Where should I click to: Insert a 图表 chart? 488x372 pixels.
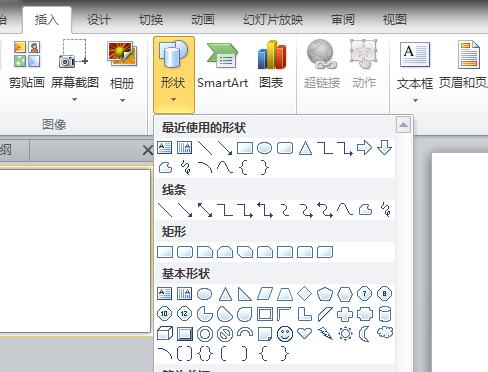(271, 65)
